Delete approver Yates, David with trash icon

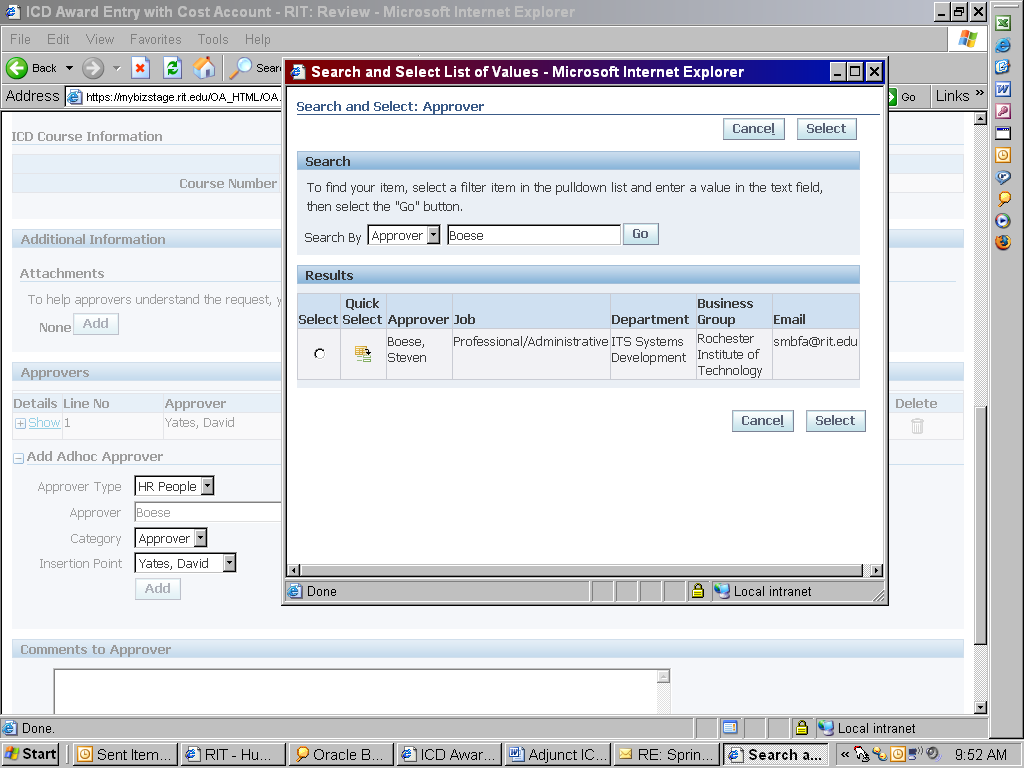point(916,426)
